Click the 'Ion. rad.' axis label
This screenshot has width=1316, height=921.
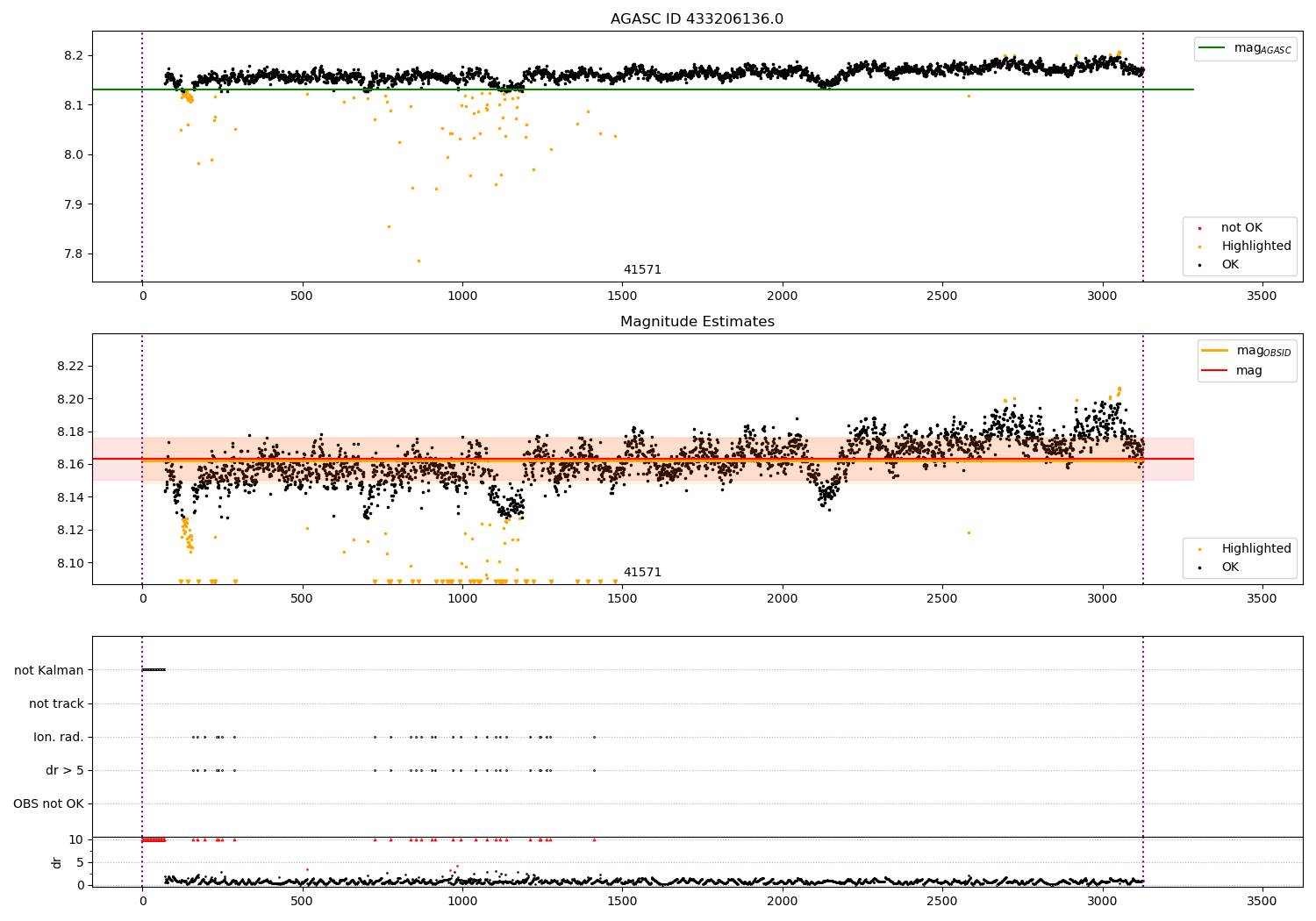click(59, 737)
